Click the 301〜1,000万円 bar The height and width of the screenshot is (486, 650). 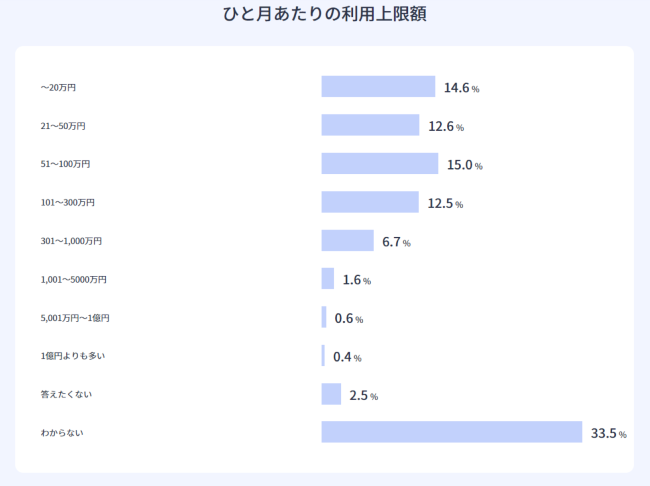(347, 241)
